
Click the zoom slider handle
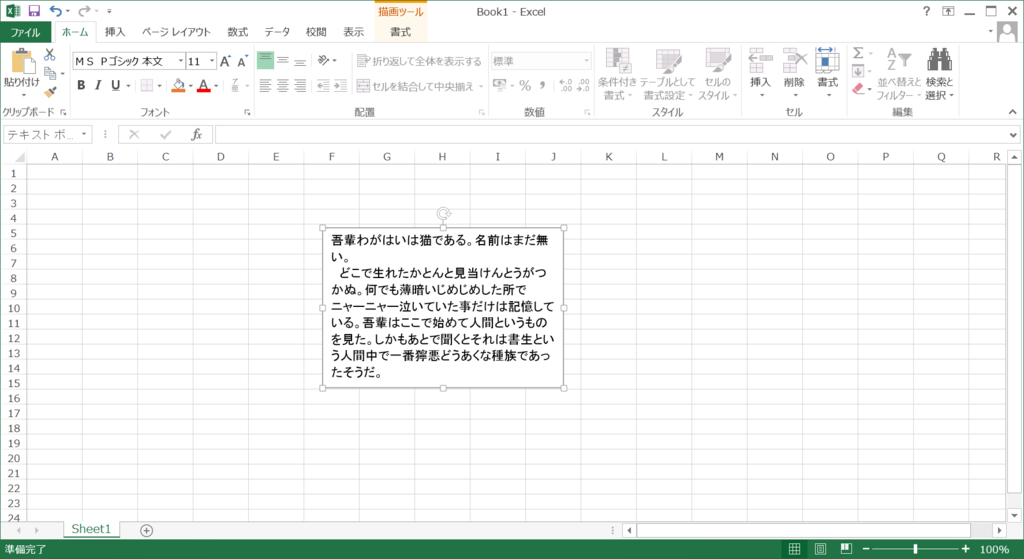click(915, 549)
